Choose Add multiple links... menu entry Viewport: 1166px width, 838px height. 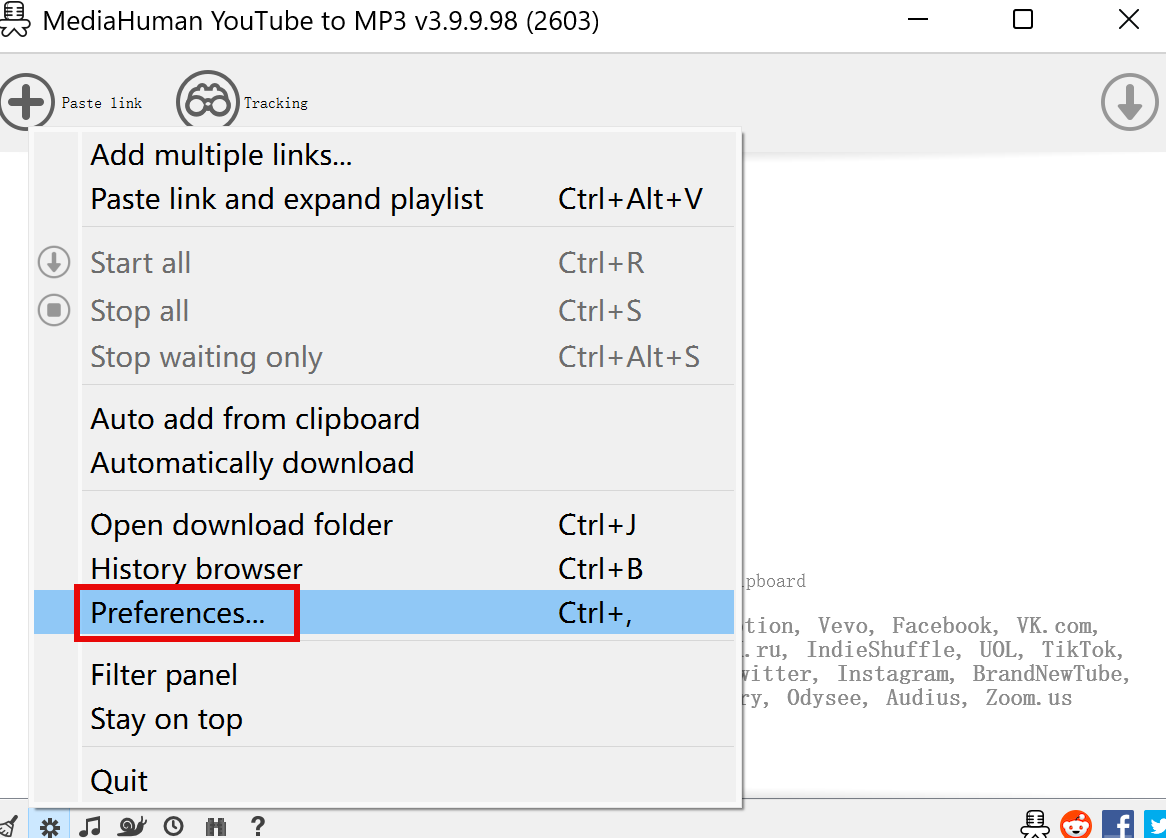[x=221, y=155]
